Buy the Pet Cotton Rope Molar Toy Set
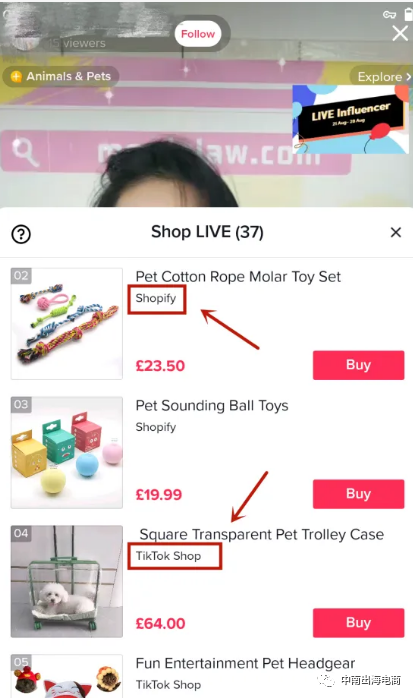The image size is (413, 698). coord(358,365)
